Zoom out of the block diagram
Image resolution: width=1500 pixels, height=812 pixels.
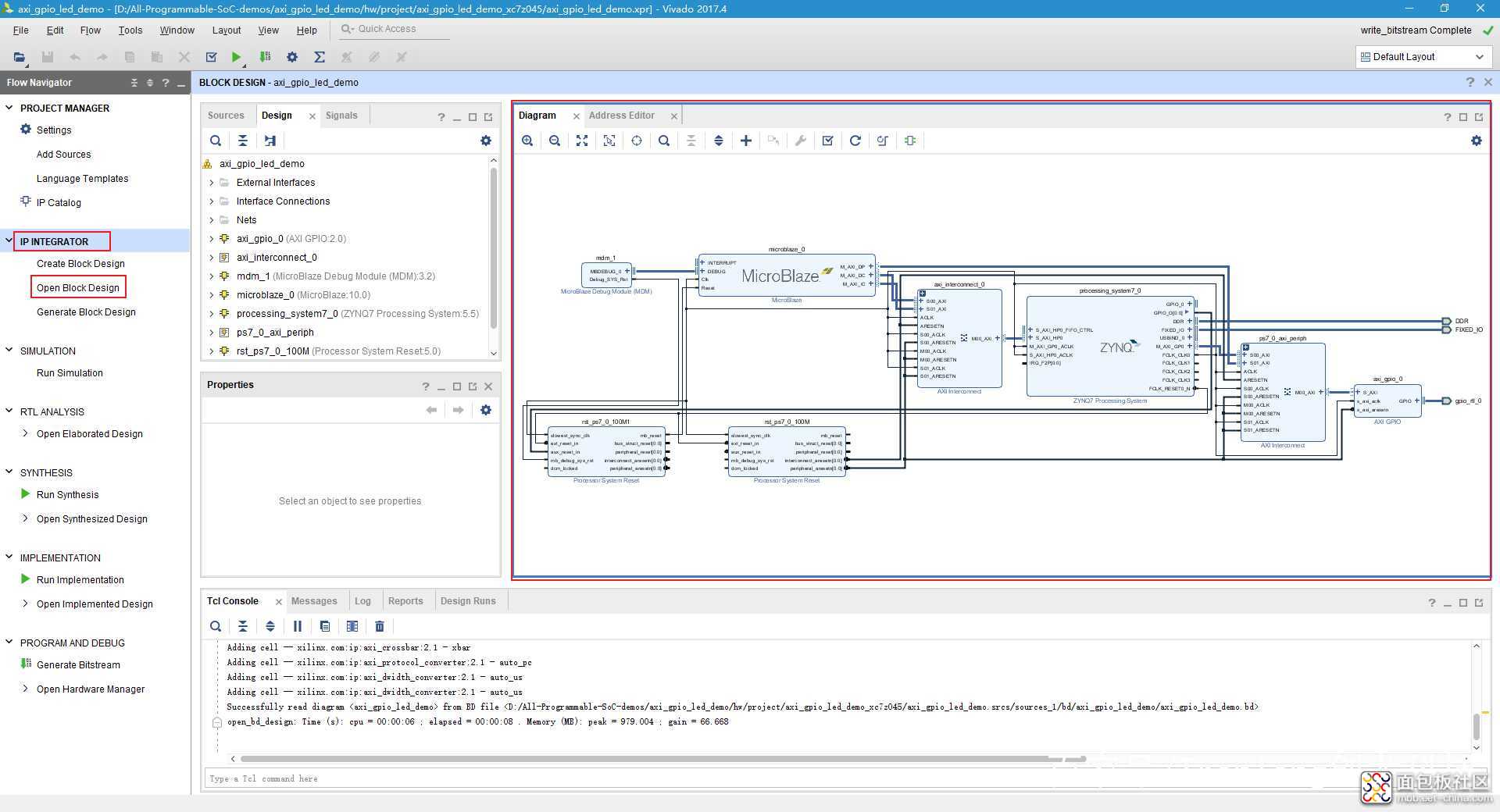coord(555,141)
